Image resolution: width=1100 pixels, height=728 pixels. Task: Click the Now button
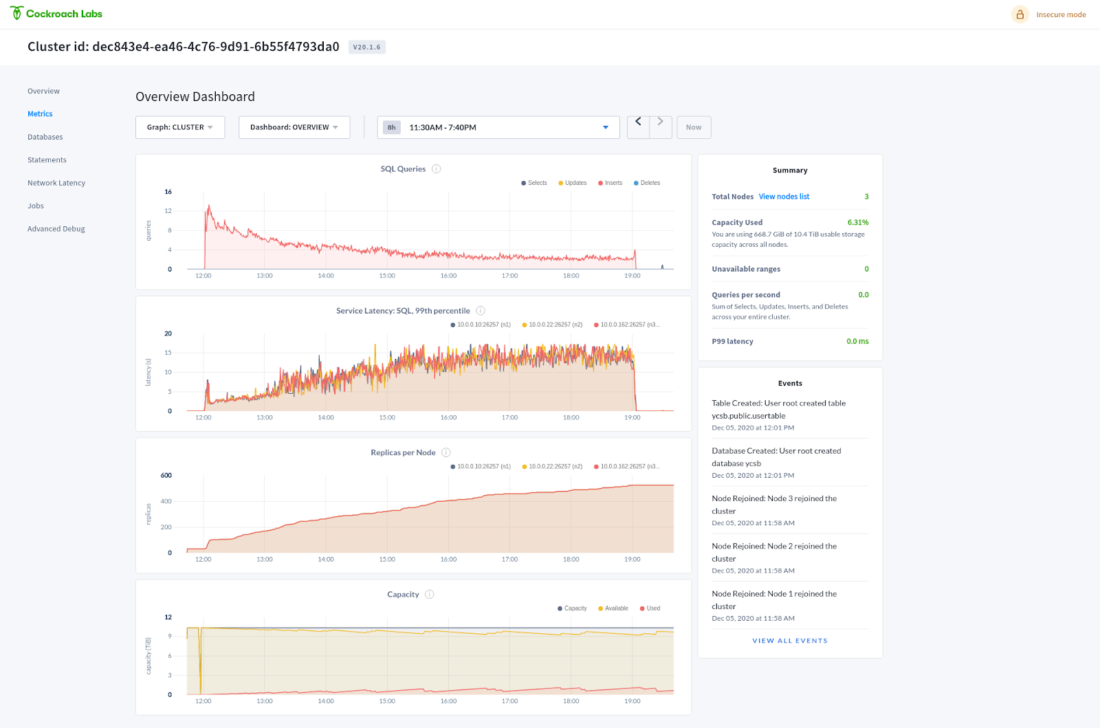[x=694, y=127]
